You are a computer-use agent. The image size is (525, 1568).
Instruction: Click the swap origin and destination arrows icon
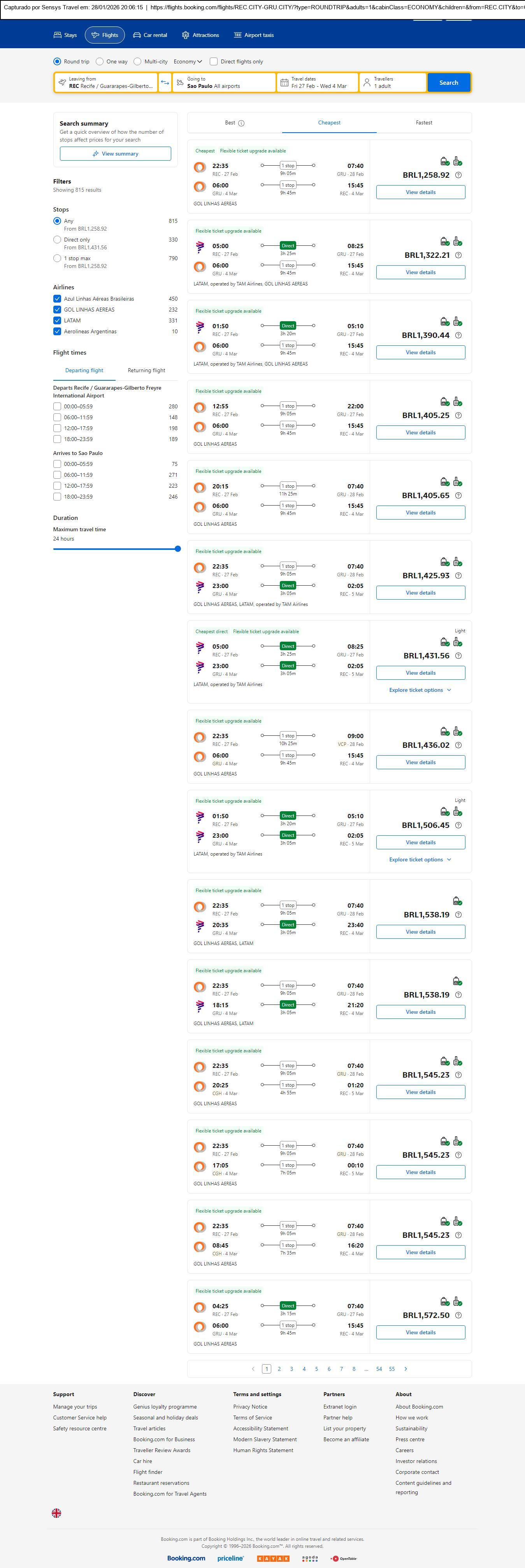165,83
